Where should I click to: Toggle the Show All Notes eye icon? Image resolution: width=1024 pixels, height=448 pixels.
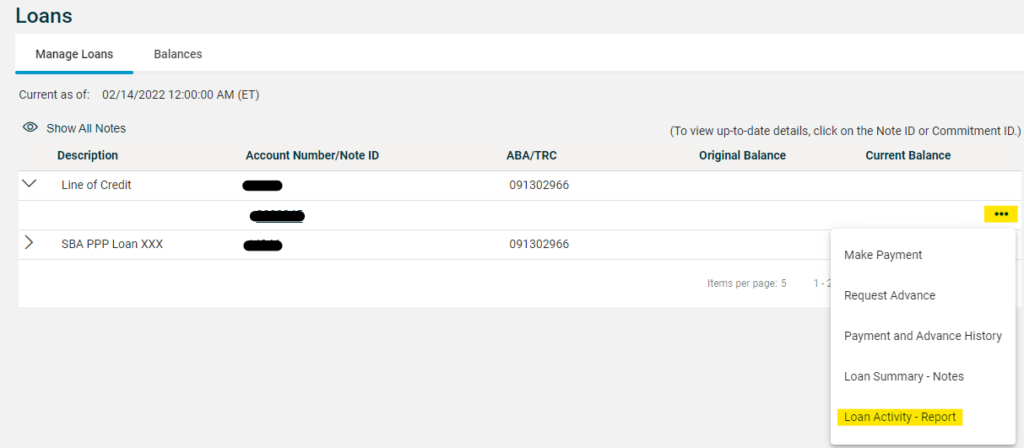(30, 128)
